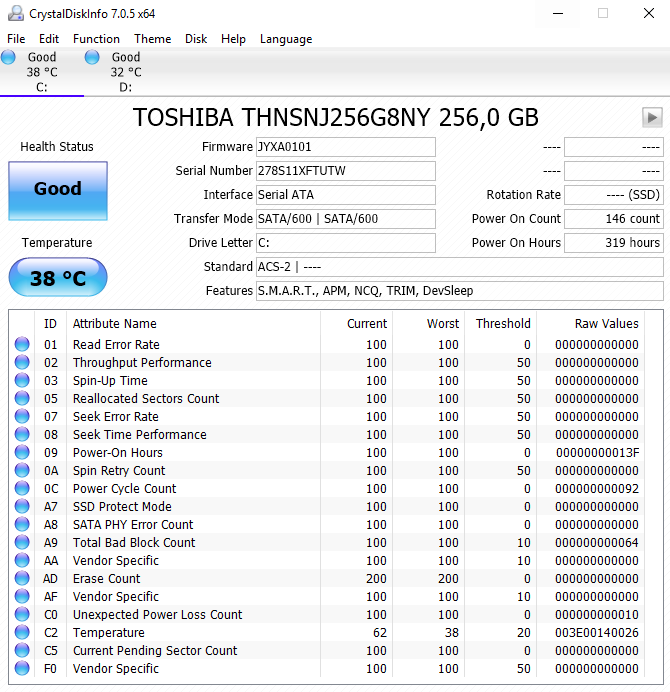Select raw value 000000000064
Screen dimensions: 670x692
[597, 543]
